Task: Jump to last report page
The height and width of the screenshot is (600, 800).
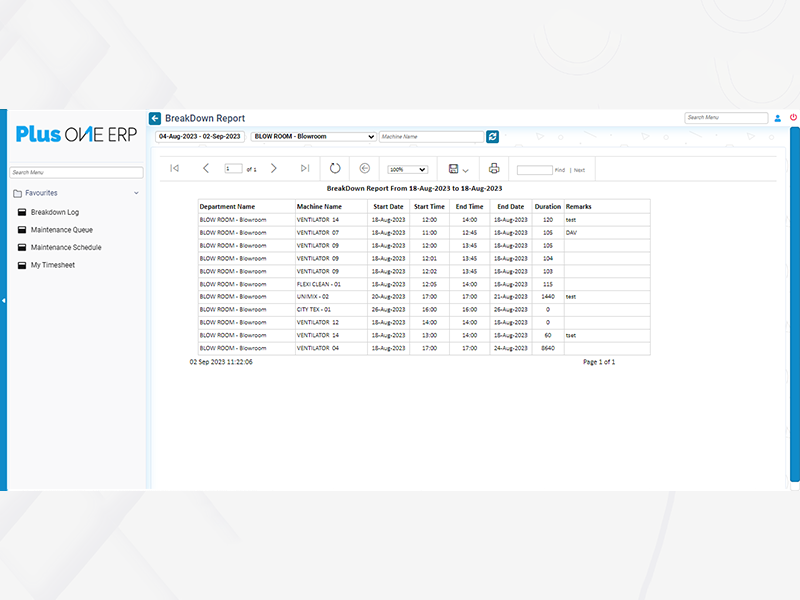Action: [x=305, y=169]
